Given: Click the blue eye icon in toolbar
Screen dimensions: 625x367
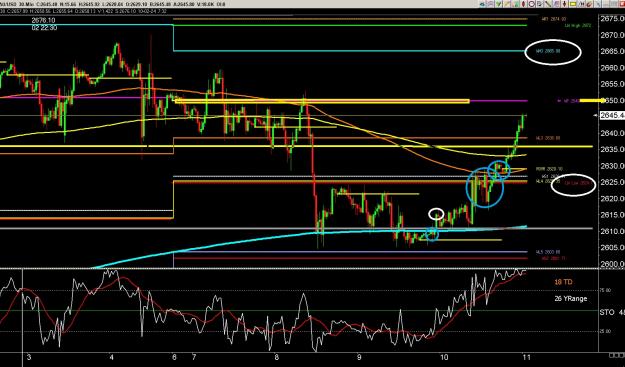Looking at the screenshot, I should pyautogui.click(x=482, y=4).
